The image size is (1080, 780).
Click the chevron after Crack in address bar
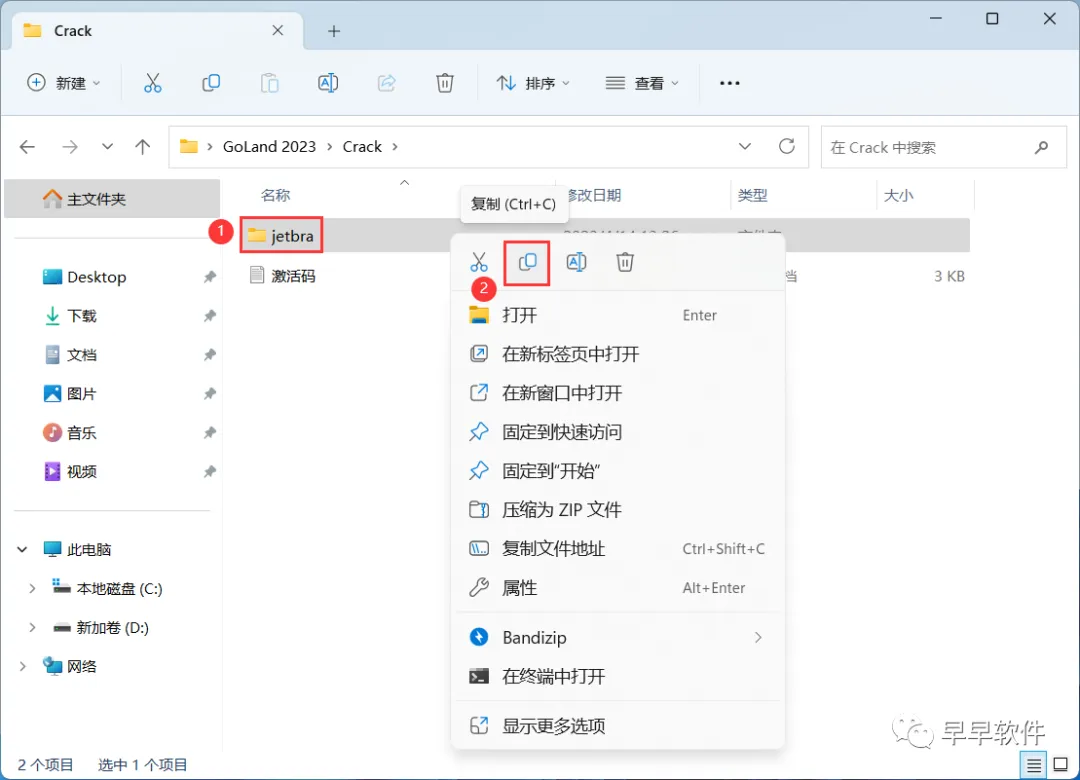pyautogui.click(x=395, y=147)
